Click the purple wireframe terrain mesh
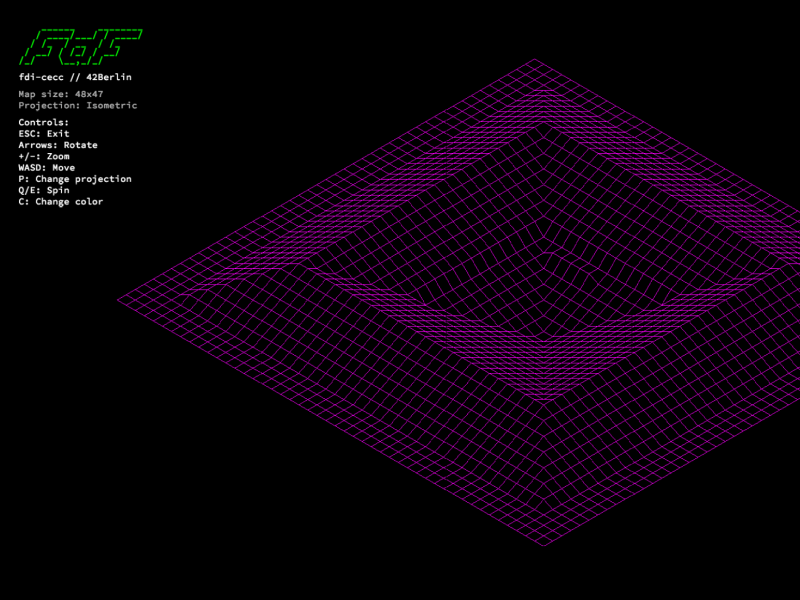800x600 pixels. pos(458,302)
